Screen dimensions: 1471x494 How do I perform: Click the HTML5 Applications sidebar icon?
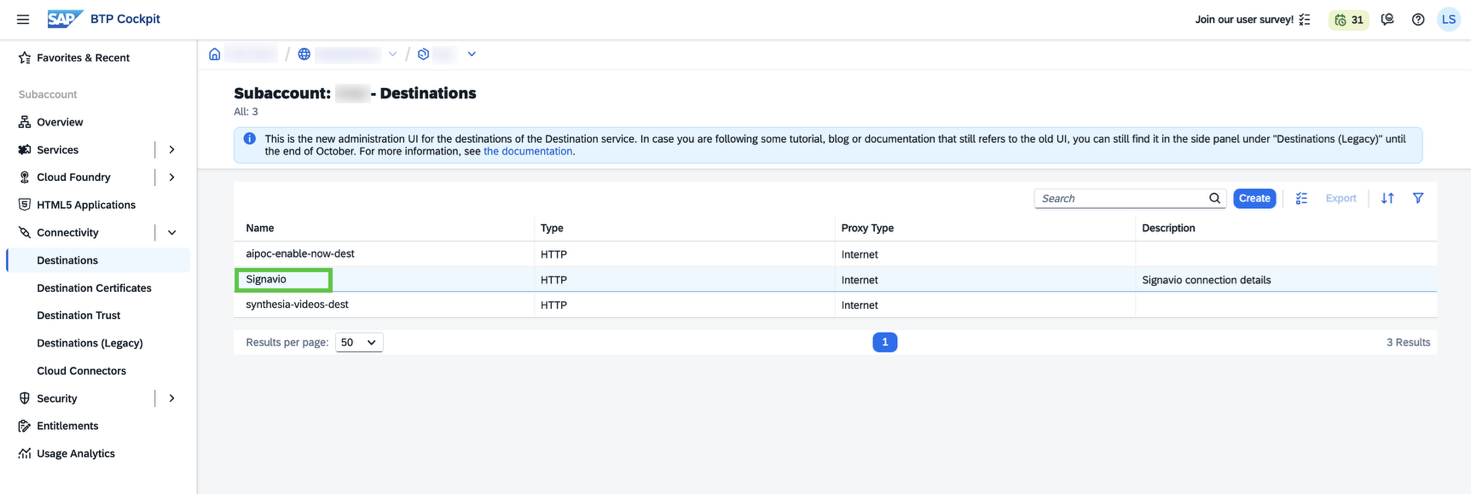coord(24,205)
